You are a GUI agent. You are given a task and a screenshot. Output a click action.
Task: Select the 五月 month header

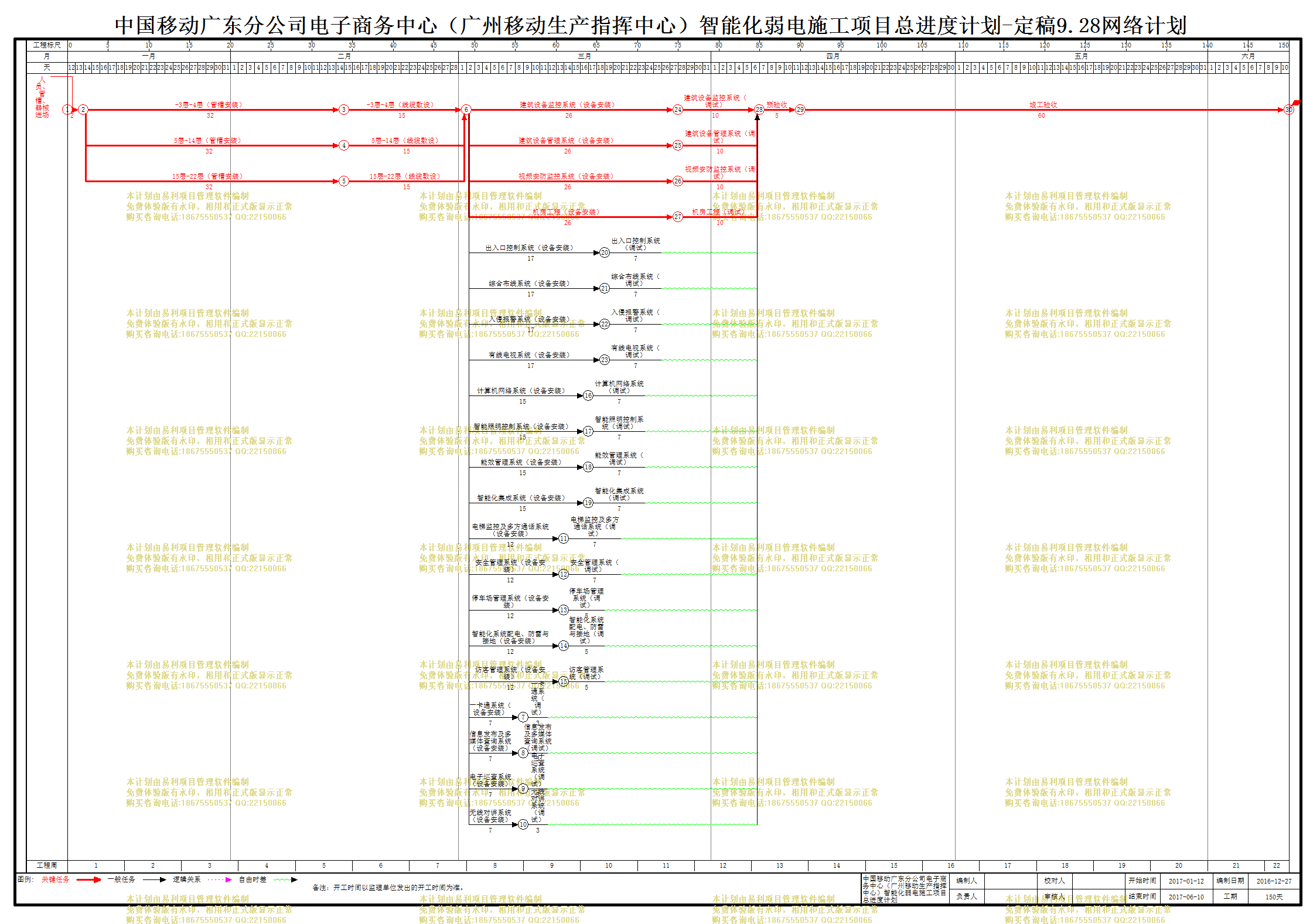1082,56
